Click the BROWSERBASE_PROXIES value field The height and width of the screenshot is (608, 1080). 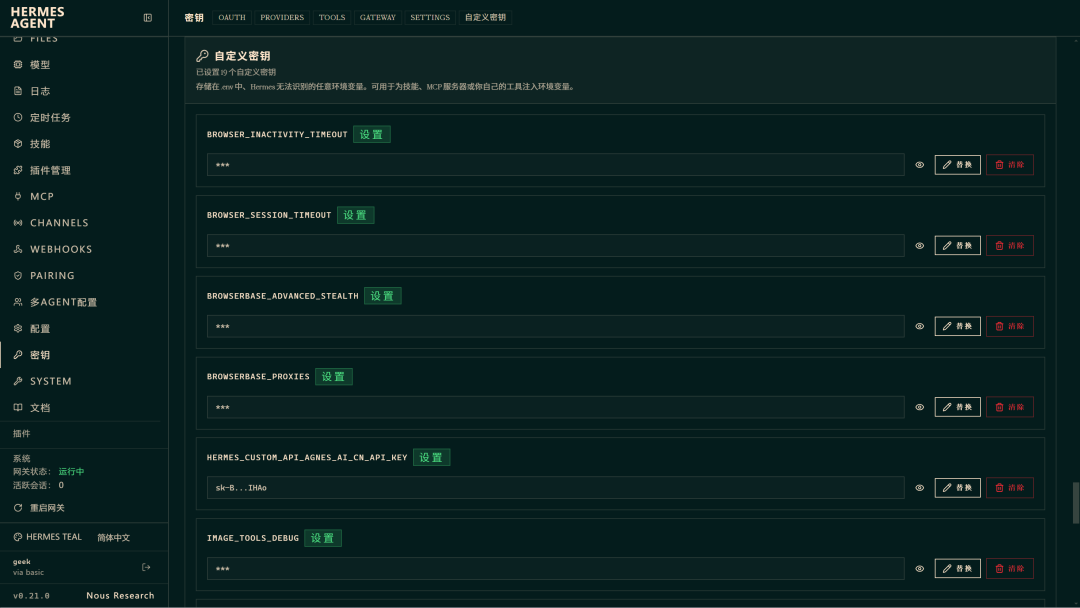556,408
